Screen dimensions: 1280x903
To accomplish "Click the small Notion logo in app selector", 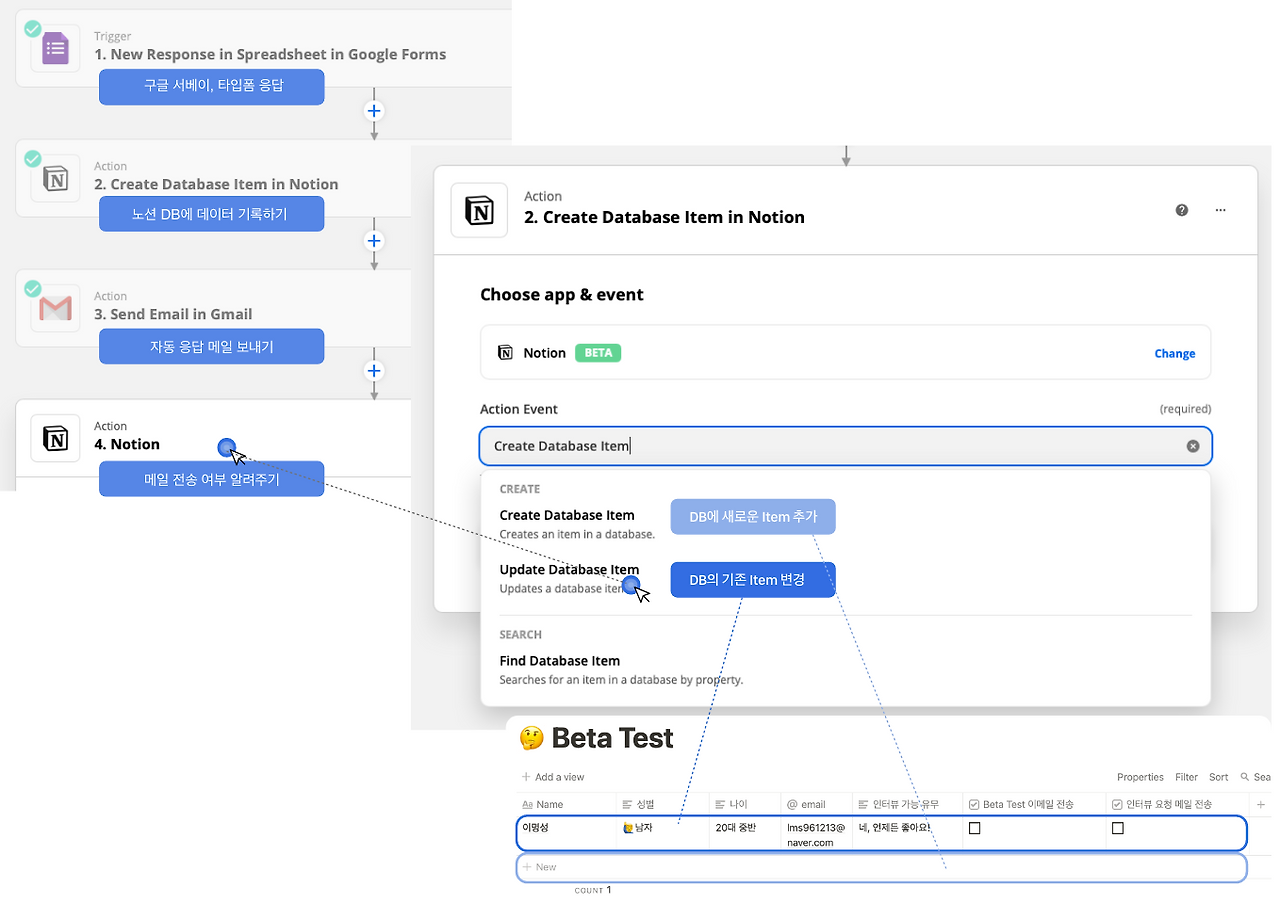I will coord(506,353).
